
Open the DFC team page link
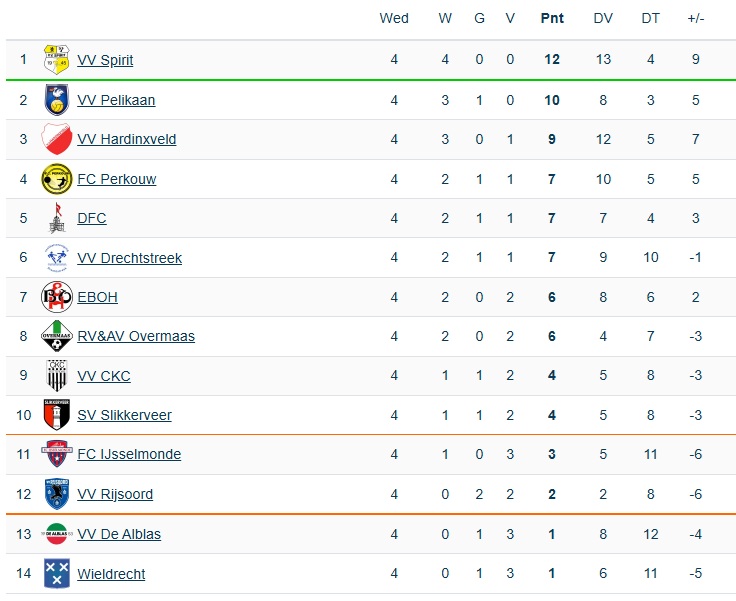[x=91, y=218]
